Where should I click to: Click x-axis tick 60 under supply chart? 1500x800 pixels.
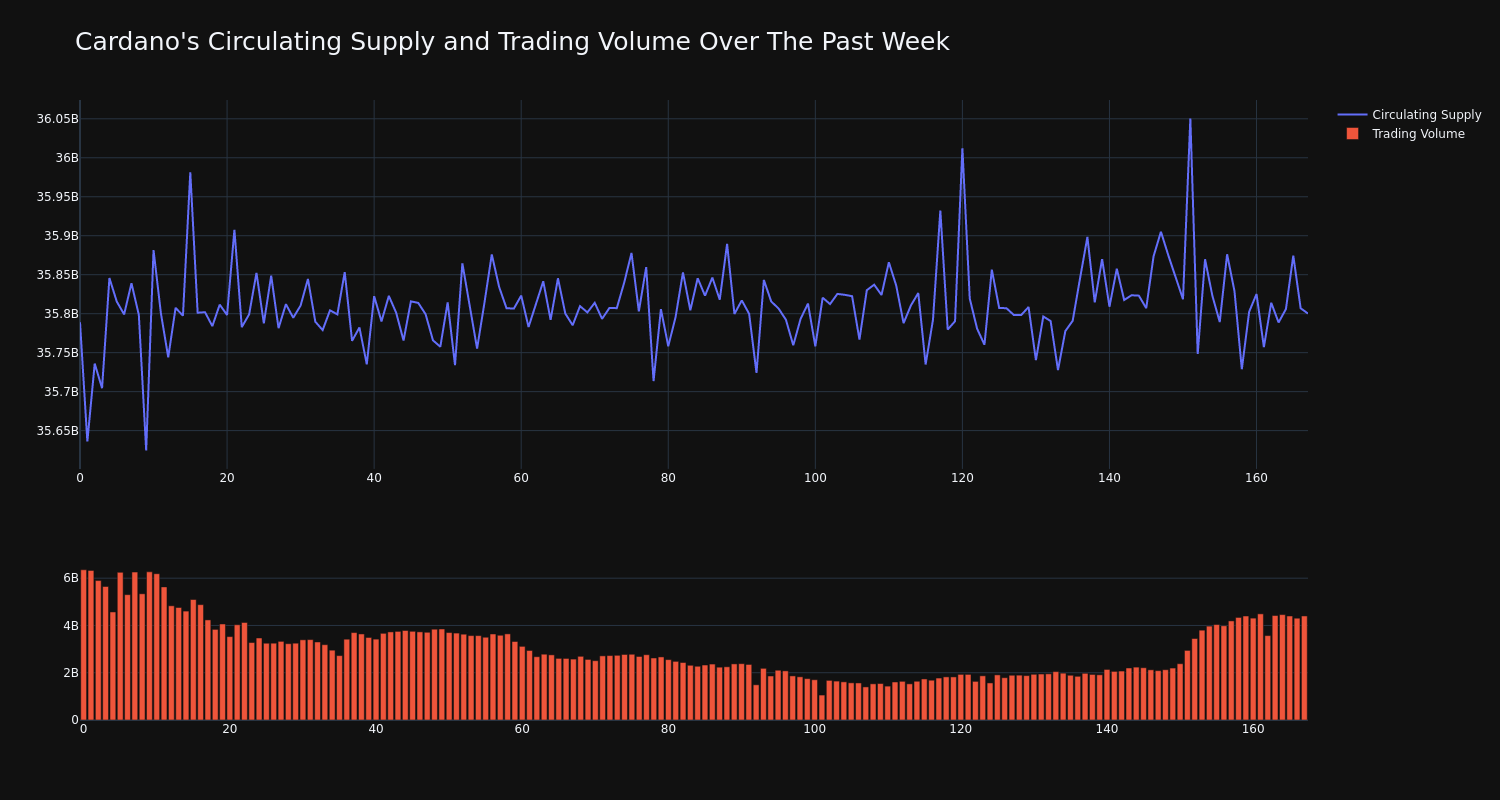pos(521,478)
